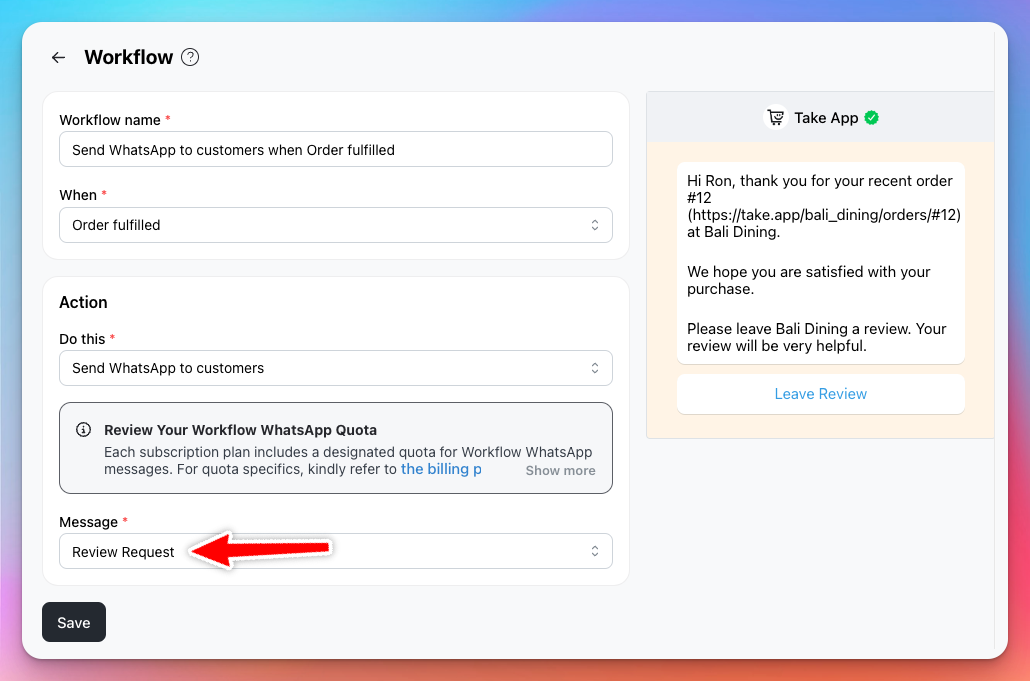Open the Do this dropdown for actions
This screenshot has height=681, width=1030.
coord(336,368)
